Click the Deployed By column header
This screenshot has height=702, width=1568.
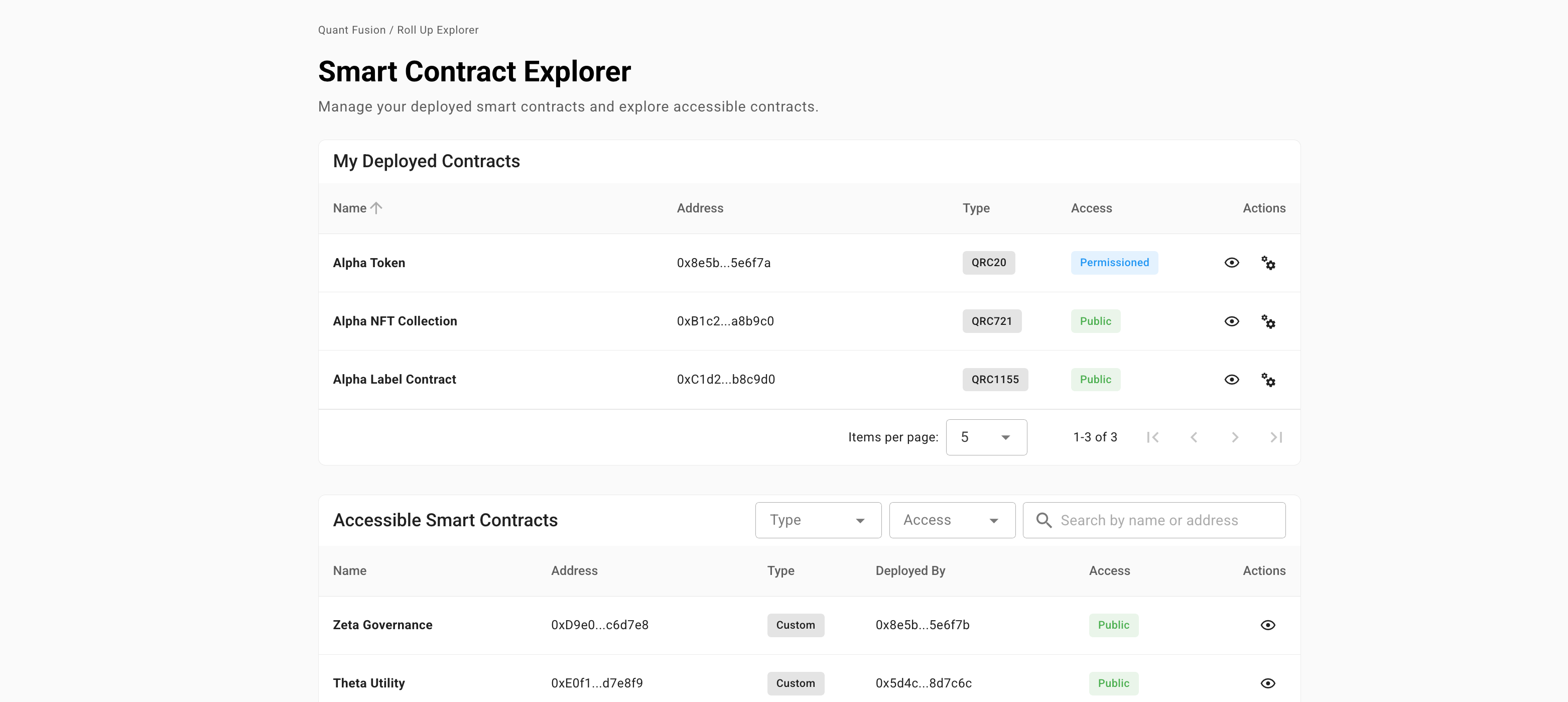pos(910,570)
